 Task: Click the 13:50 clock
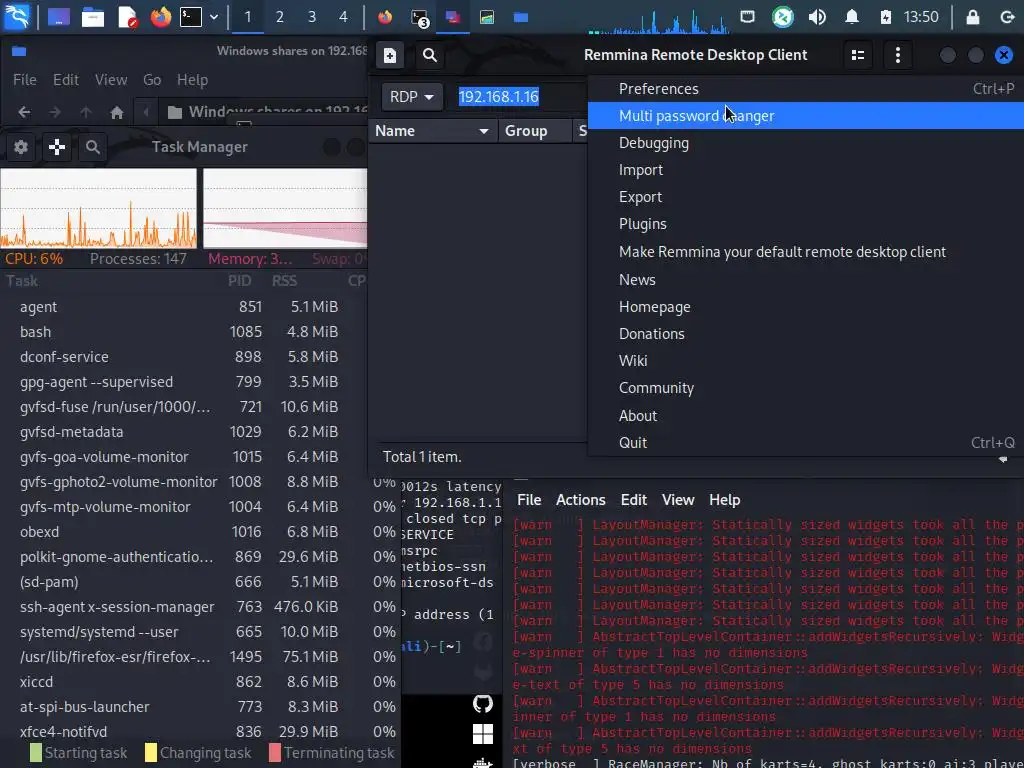(921, 17)
